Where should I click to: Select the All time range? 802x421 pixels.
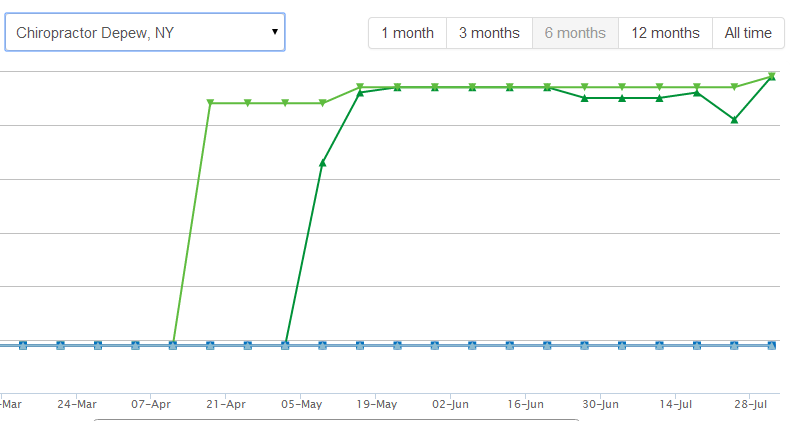pos(748,33)
